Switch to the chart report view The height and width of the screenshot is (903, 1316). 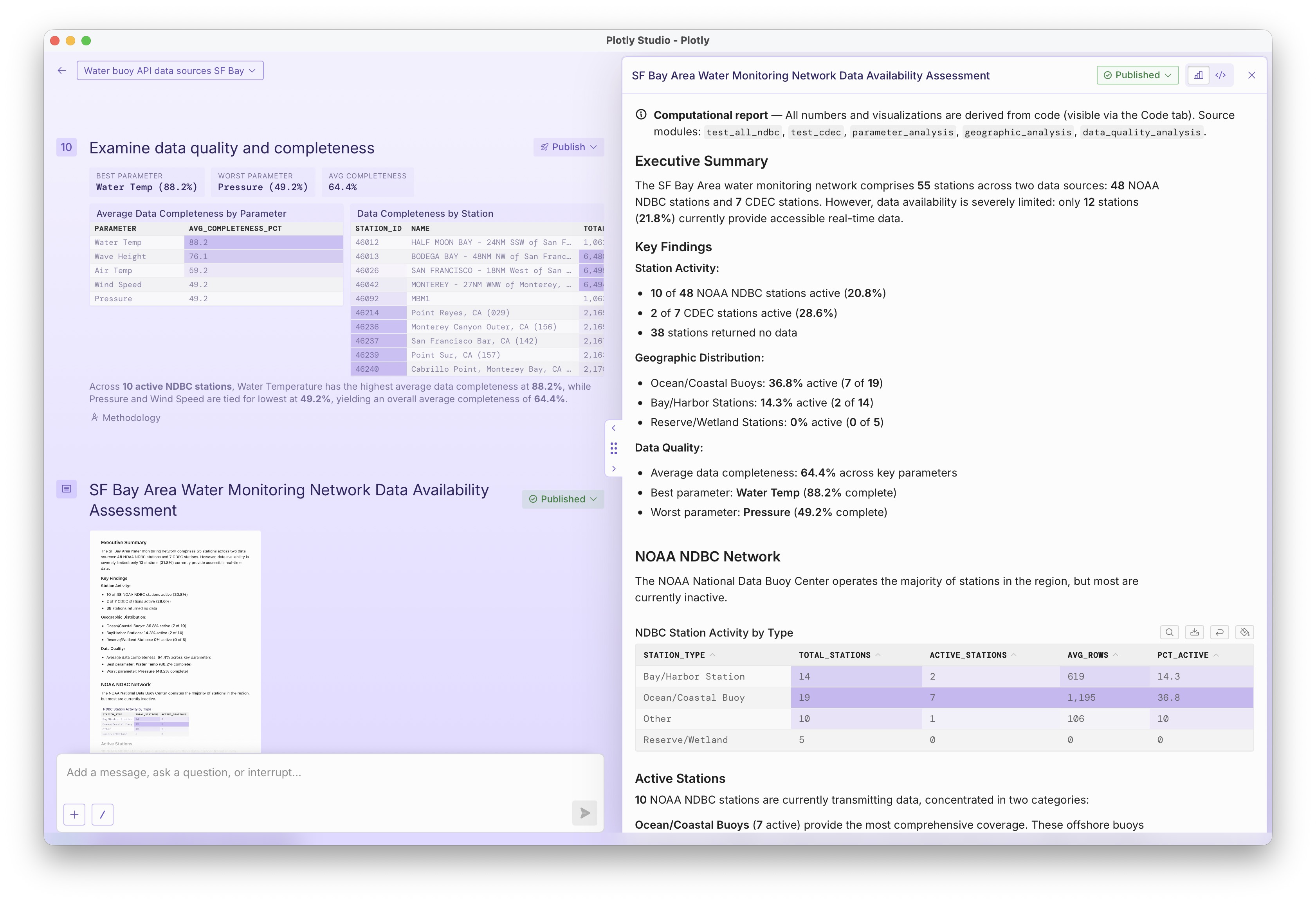click(1198, 75)
